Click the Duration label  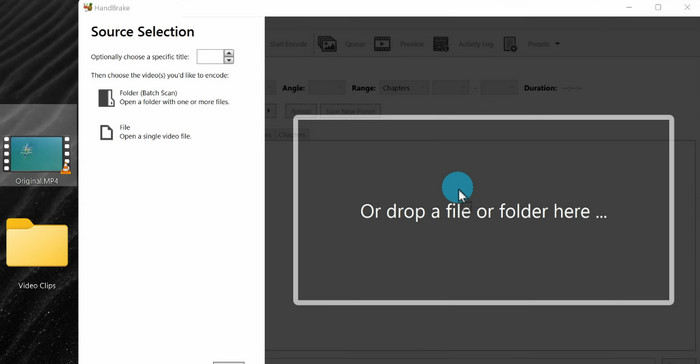tap(540, 88)
